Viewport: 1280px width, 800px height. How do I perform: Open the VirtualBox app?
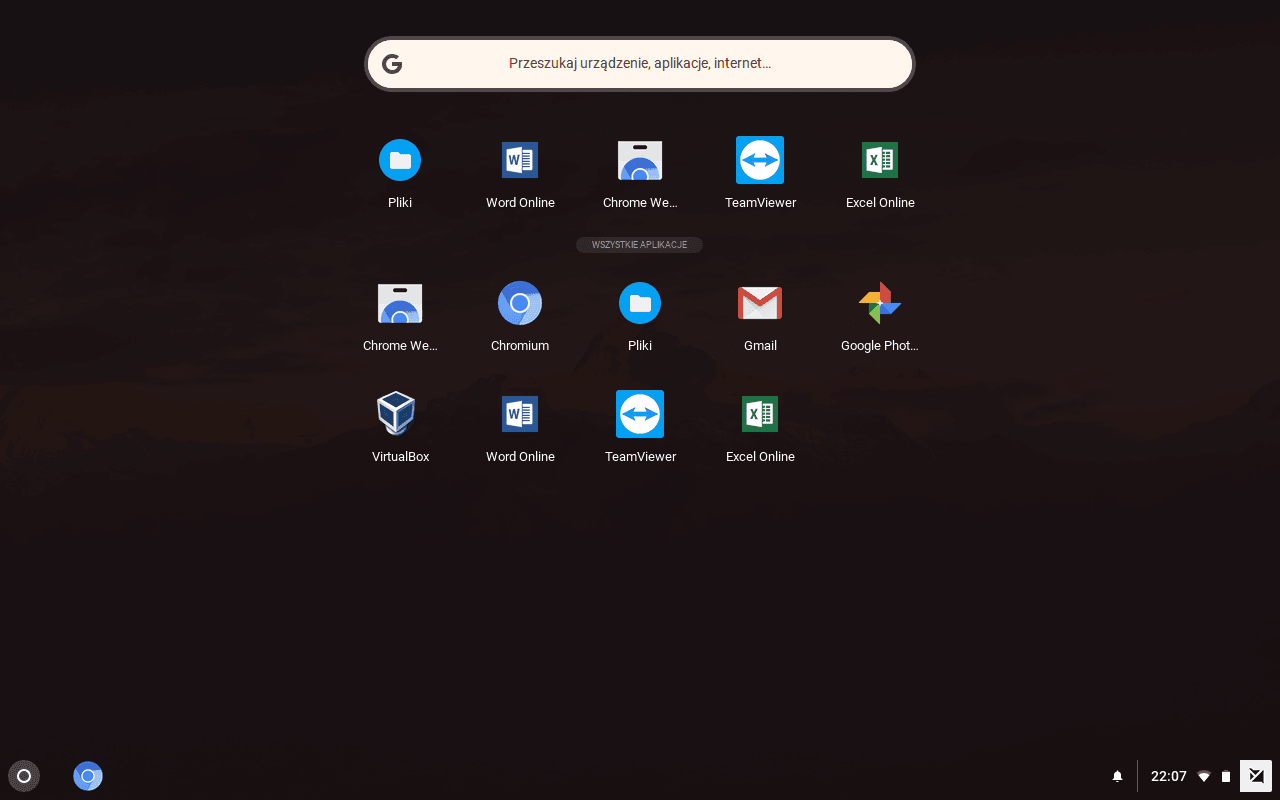[x=397, y=413]
